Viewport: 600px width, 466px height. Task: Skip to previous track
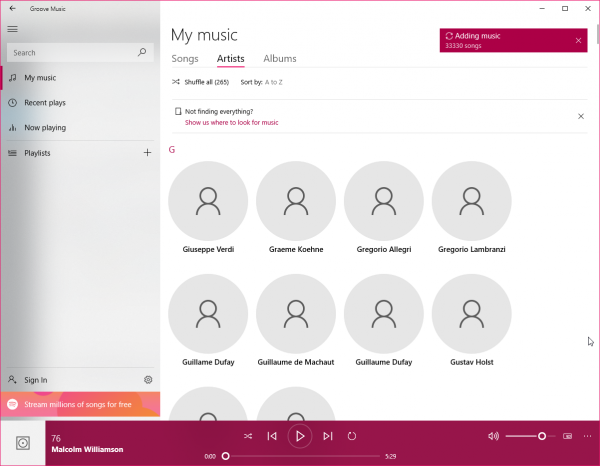[272, 436]
